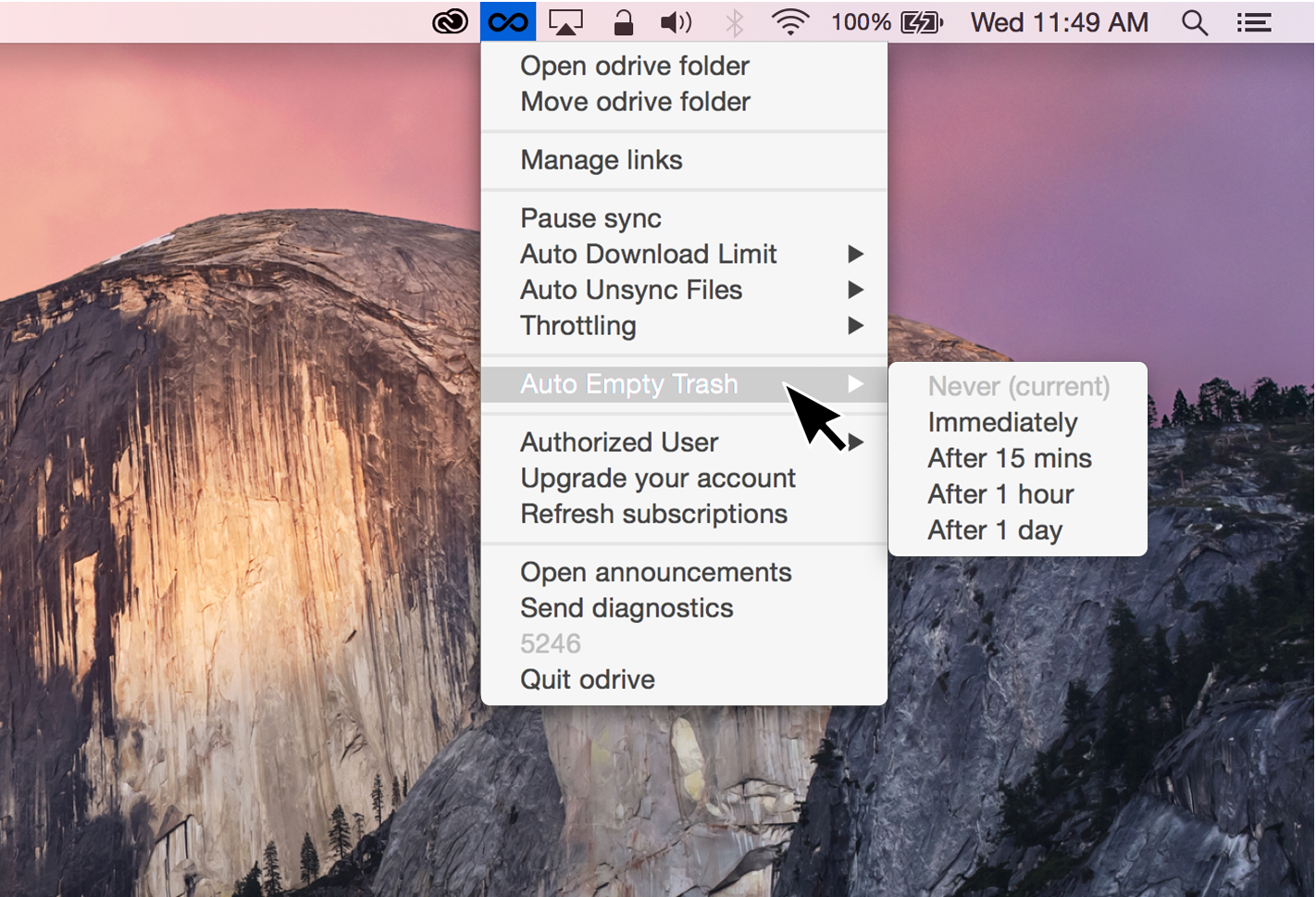Click the lock icon in menu bar

(x=624, y=22)
